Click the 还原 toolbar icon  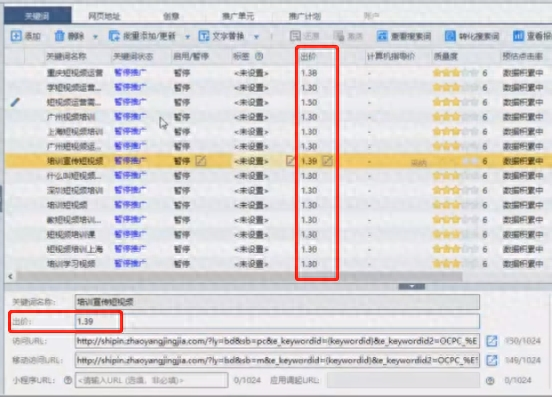click(x=295, y=36)
